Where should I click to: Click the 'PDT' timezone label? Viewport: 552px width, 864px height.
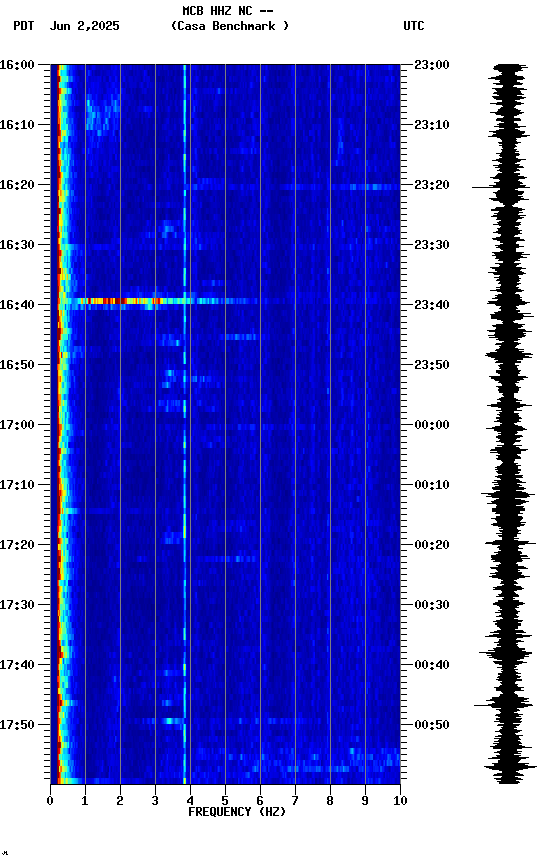tap(24, 26)
